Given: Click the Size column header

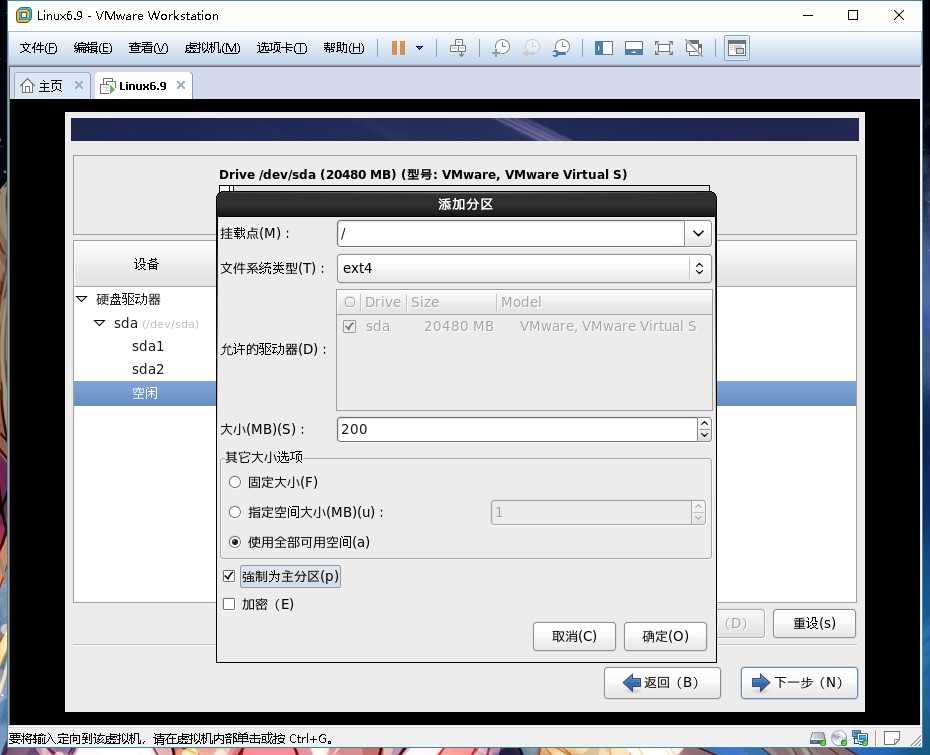Looking at the screenshot, I should click(451, 302).
